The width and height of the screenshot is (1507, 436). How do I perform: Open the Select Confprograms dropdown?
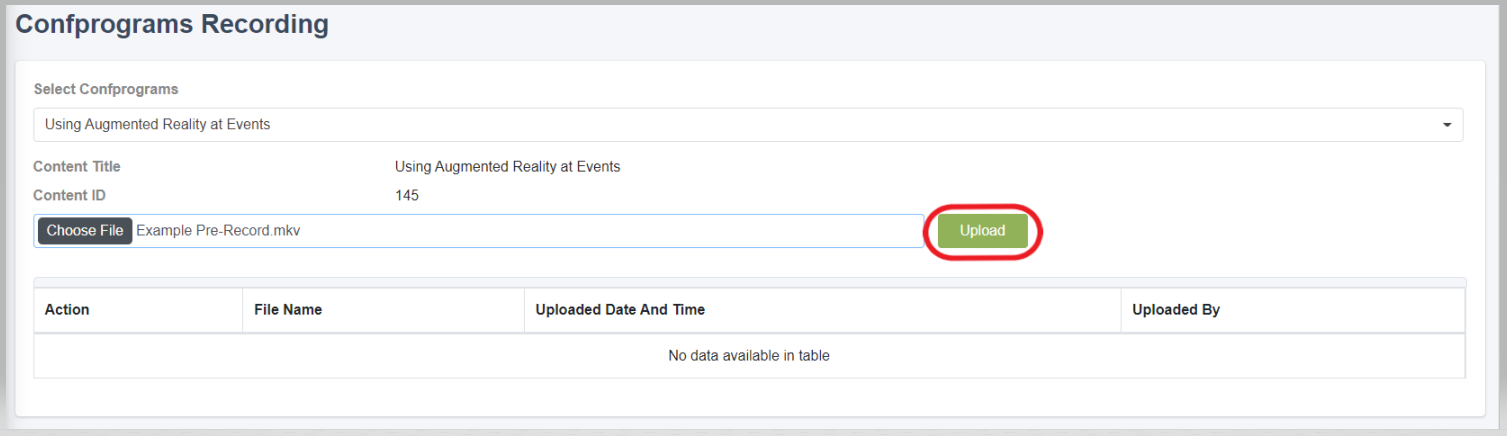click(748, 125)
